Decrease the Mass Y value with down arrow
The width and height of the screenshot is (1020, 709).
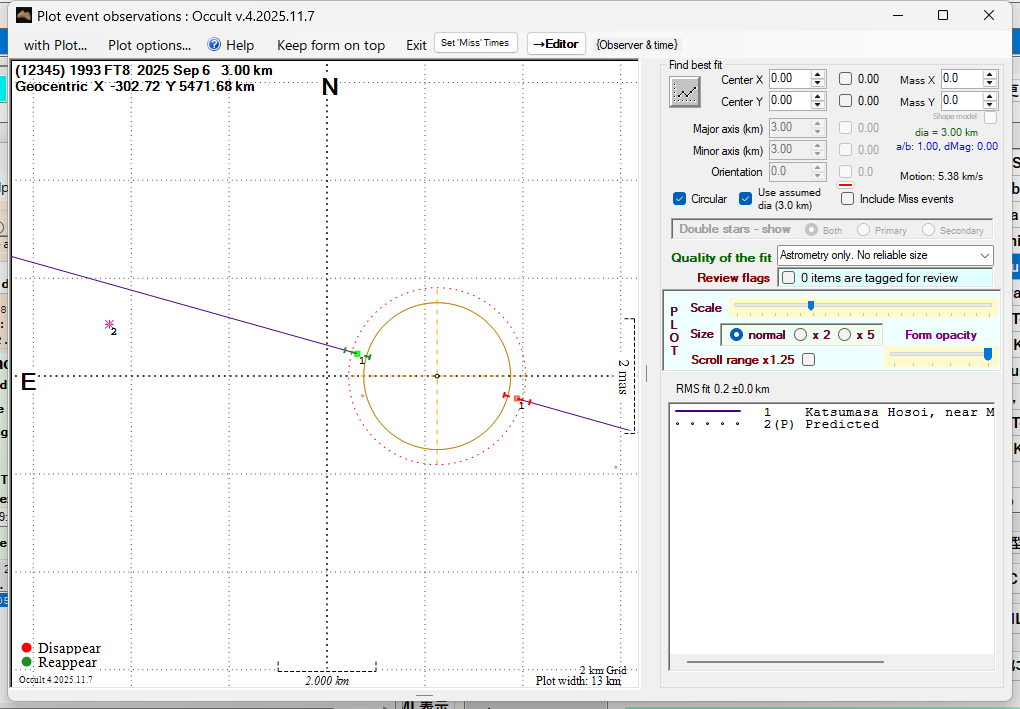[989, 105]
